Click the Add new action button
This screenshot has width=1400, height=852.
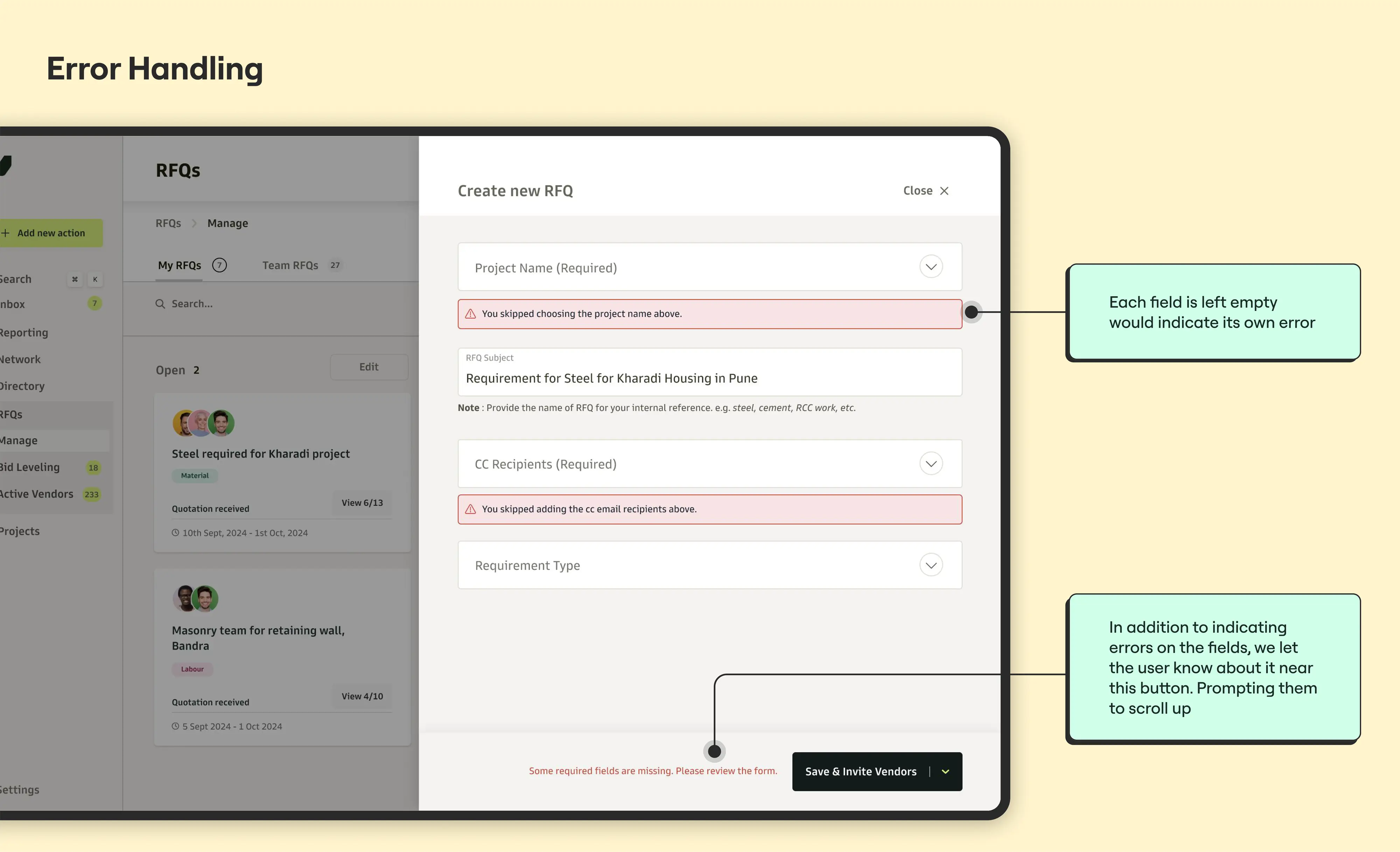click(50, 233)
